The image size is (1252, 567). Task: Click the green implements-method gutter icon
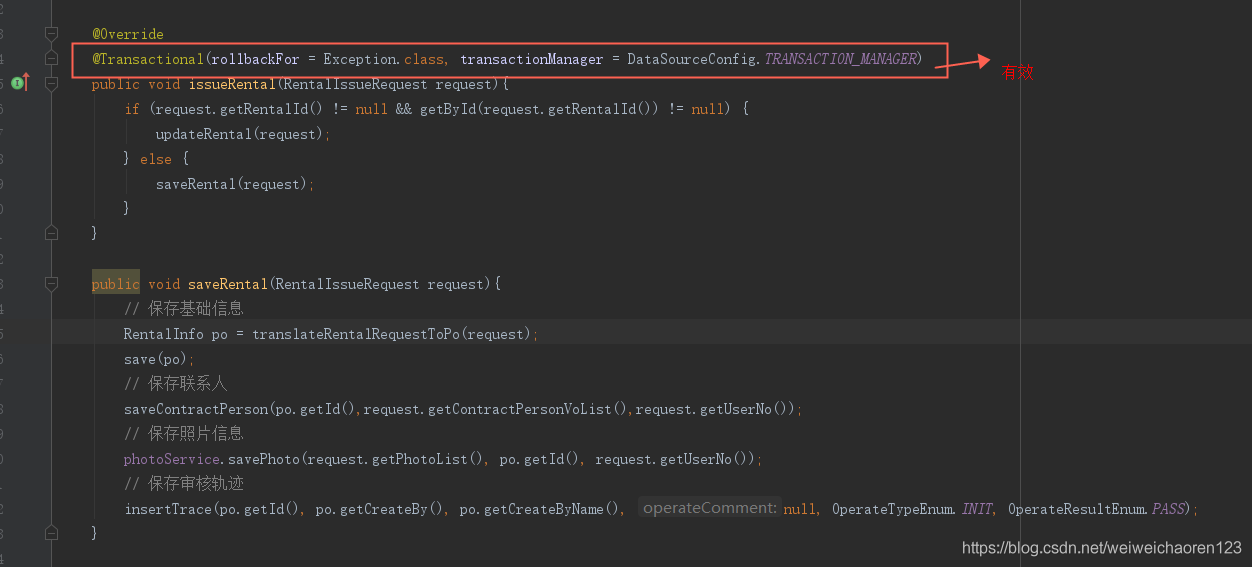pyautogui.click(x=17, y=83)
